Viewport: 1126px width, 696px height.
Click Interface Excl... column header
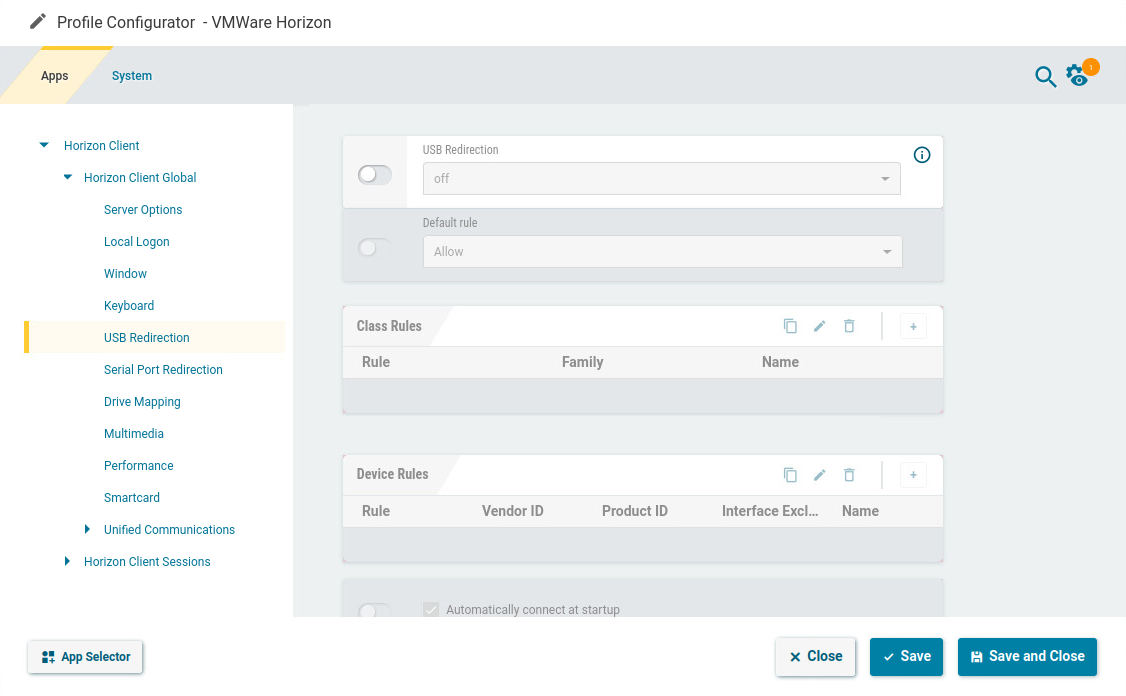pyautogui.click(x=770, y=511)
